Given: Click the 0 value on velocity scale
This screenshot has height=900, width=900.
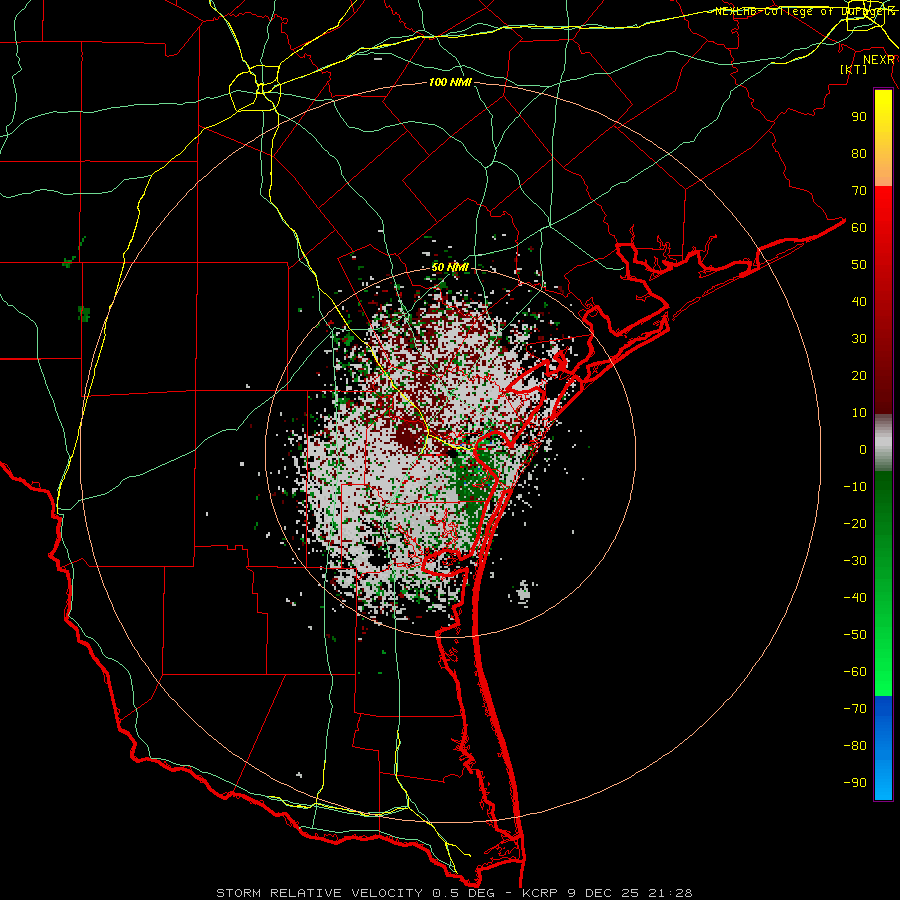Looking at the screenshot, I should (863, 450).
